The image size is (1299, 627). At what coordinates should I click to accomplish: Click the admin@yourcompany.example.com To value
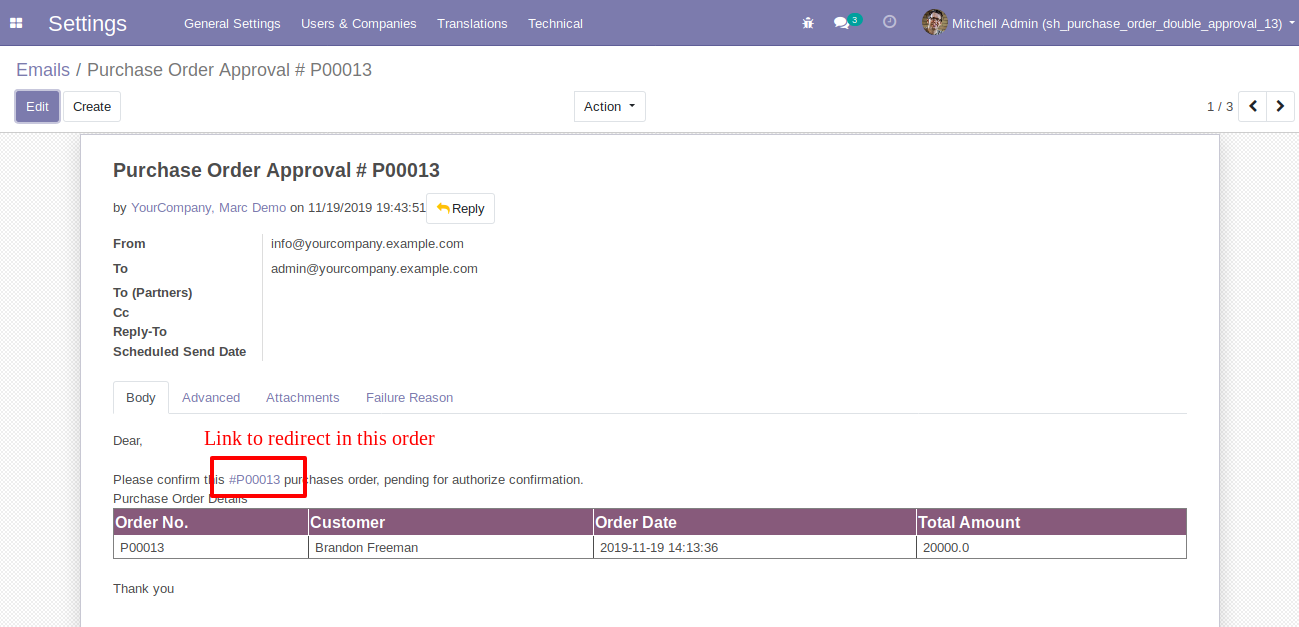click(x=374, y=268)
